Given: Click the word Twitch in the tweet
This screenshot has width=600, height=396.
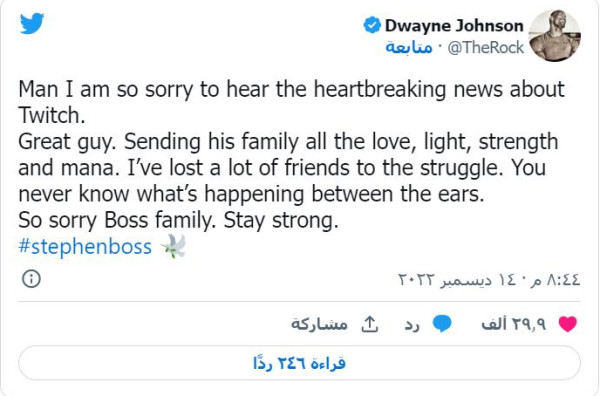Looking at the screenshot, I should (52, 115).
